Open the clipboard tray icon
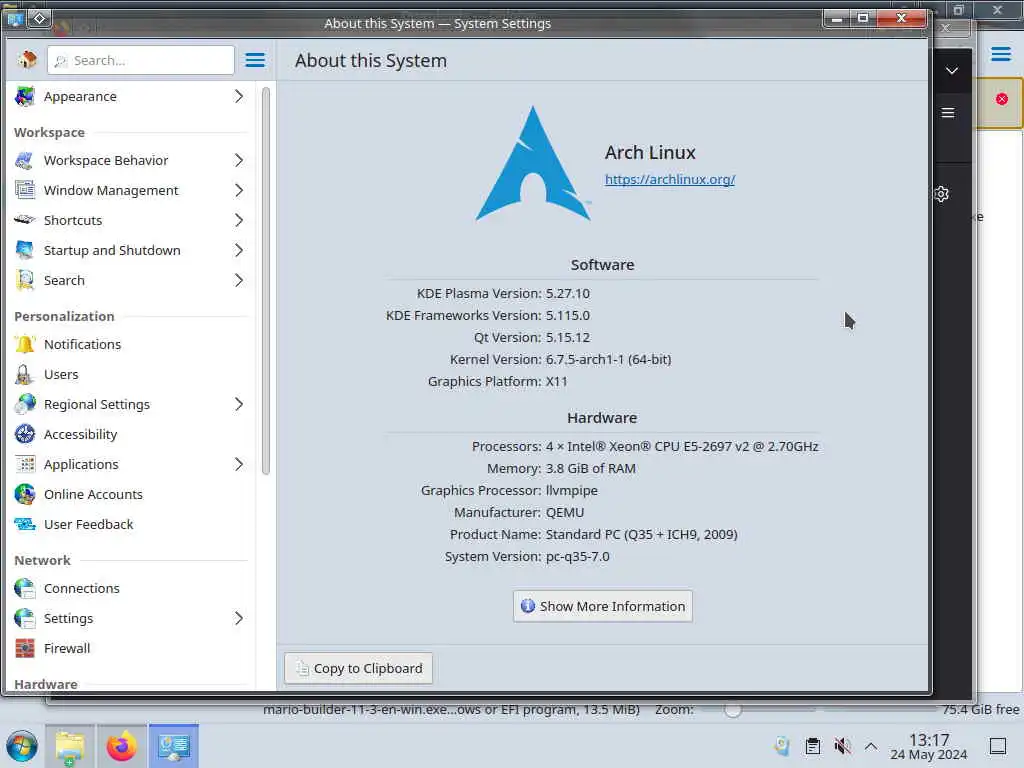This screenshot has height=768, width=1024. point(812,746)
